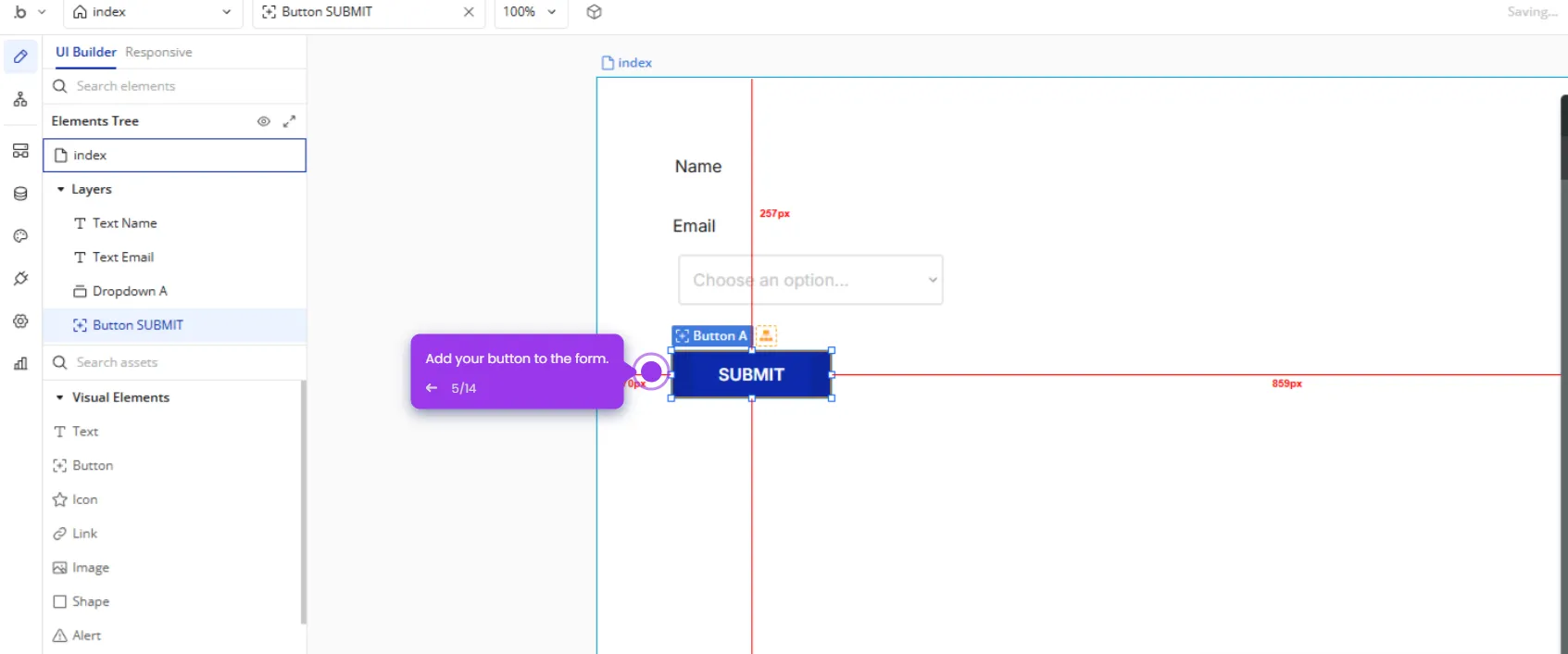Screen dimensions: 1568x654
Task: Select the Name text on canvas
Action: point(698,167)
